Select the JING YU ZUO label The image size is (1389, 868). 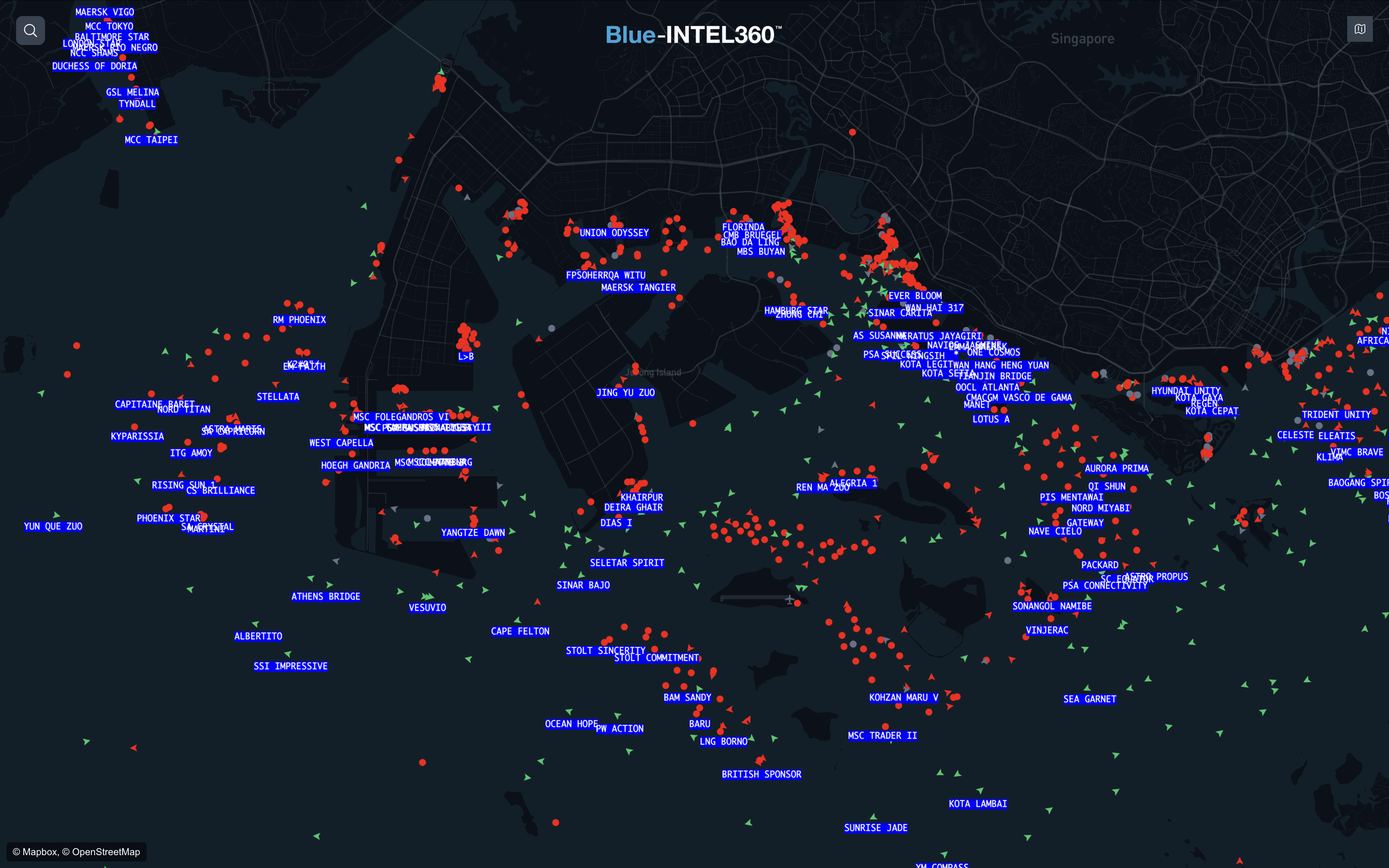(x=625, y=393)
